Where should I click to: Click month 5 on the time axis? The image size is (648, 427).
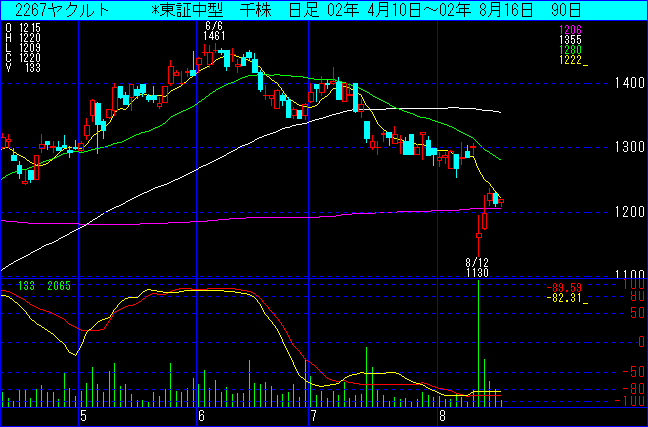83,416
